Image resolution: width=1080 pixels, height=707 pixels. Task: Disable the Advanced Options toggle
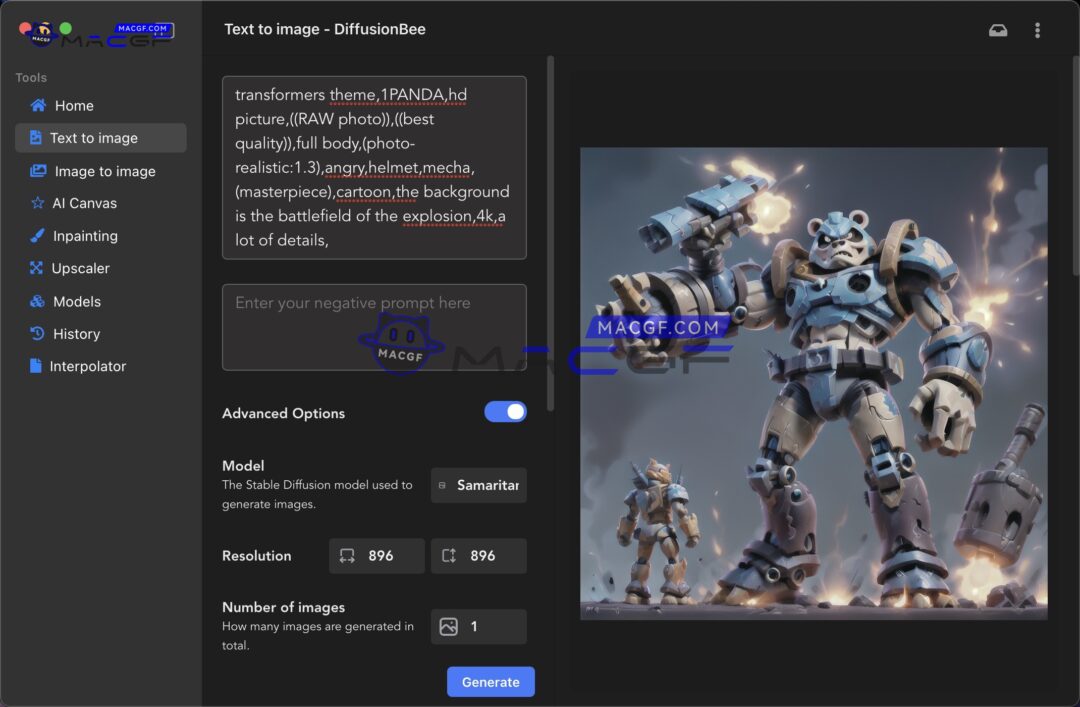tap(505, 411)
